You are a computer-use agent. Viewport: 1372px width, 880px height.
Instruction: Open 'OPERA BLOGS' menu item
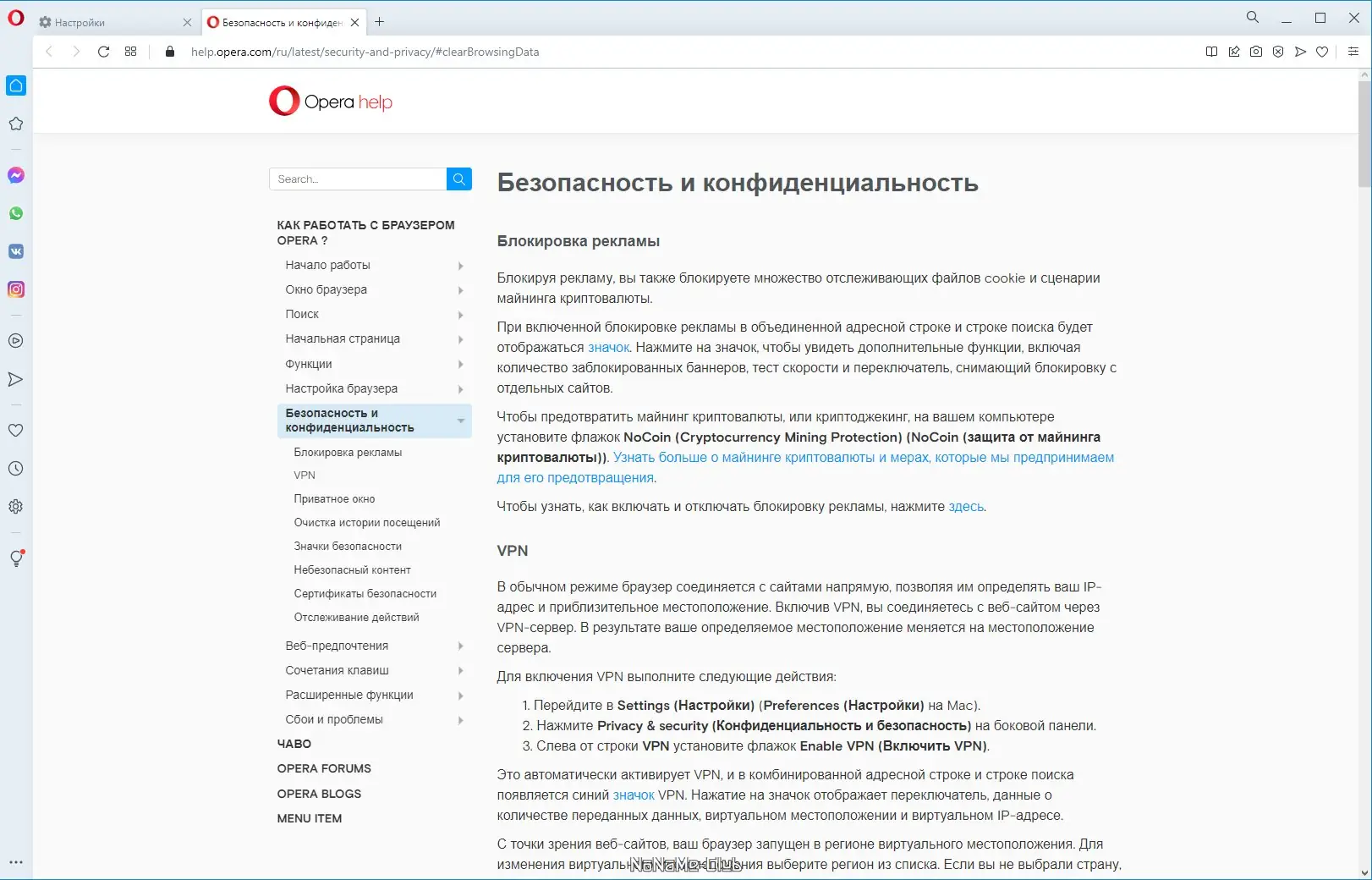point(319,794)
